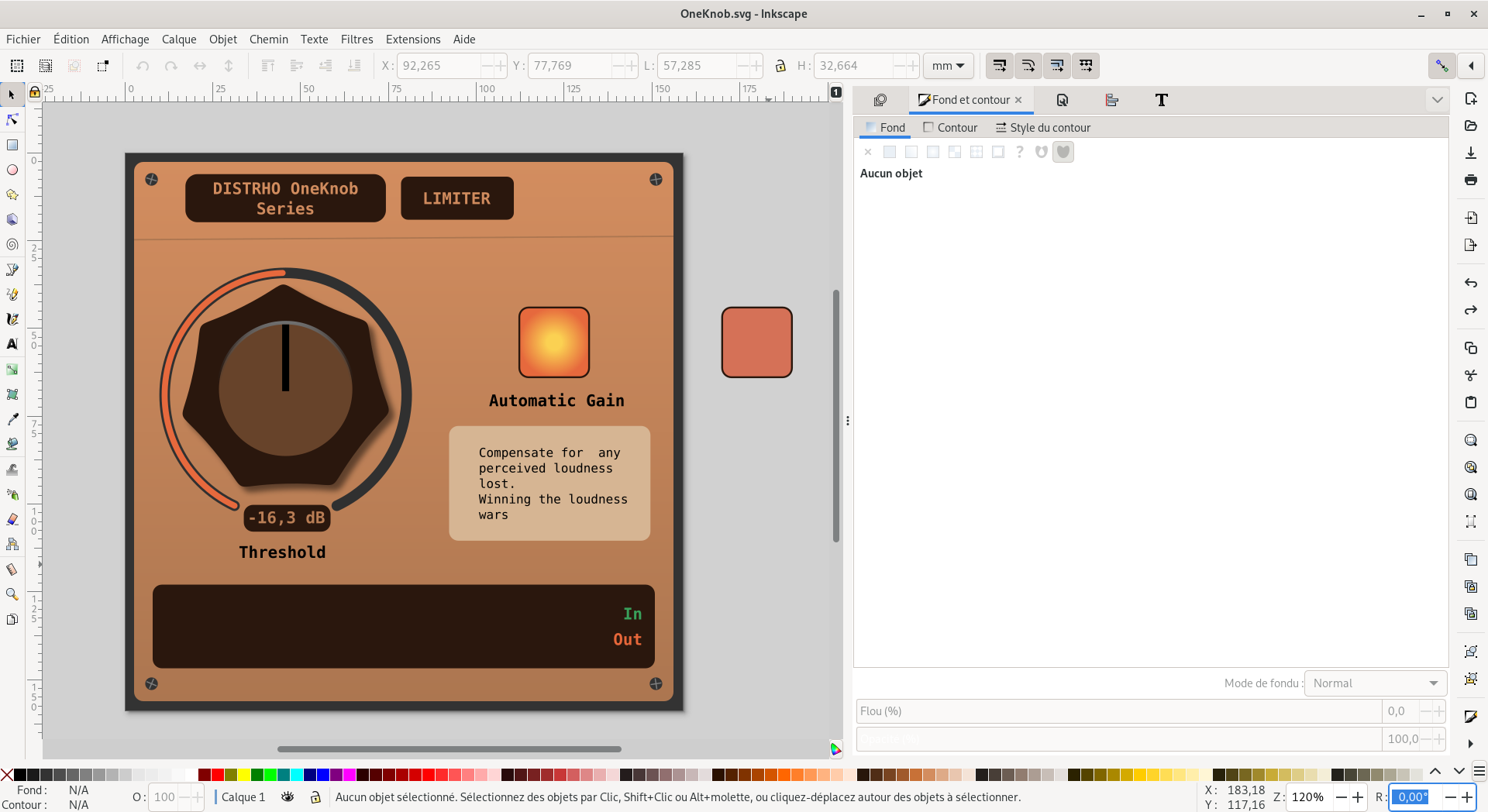Select the Text tool in toolbox
The height and width of the screenshot is (812, 1488).
click(12, 344)
